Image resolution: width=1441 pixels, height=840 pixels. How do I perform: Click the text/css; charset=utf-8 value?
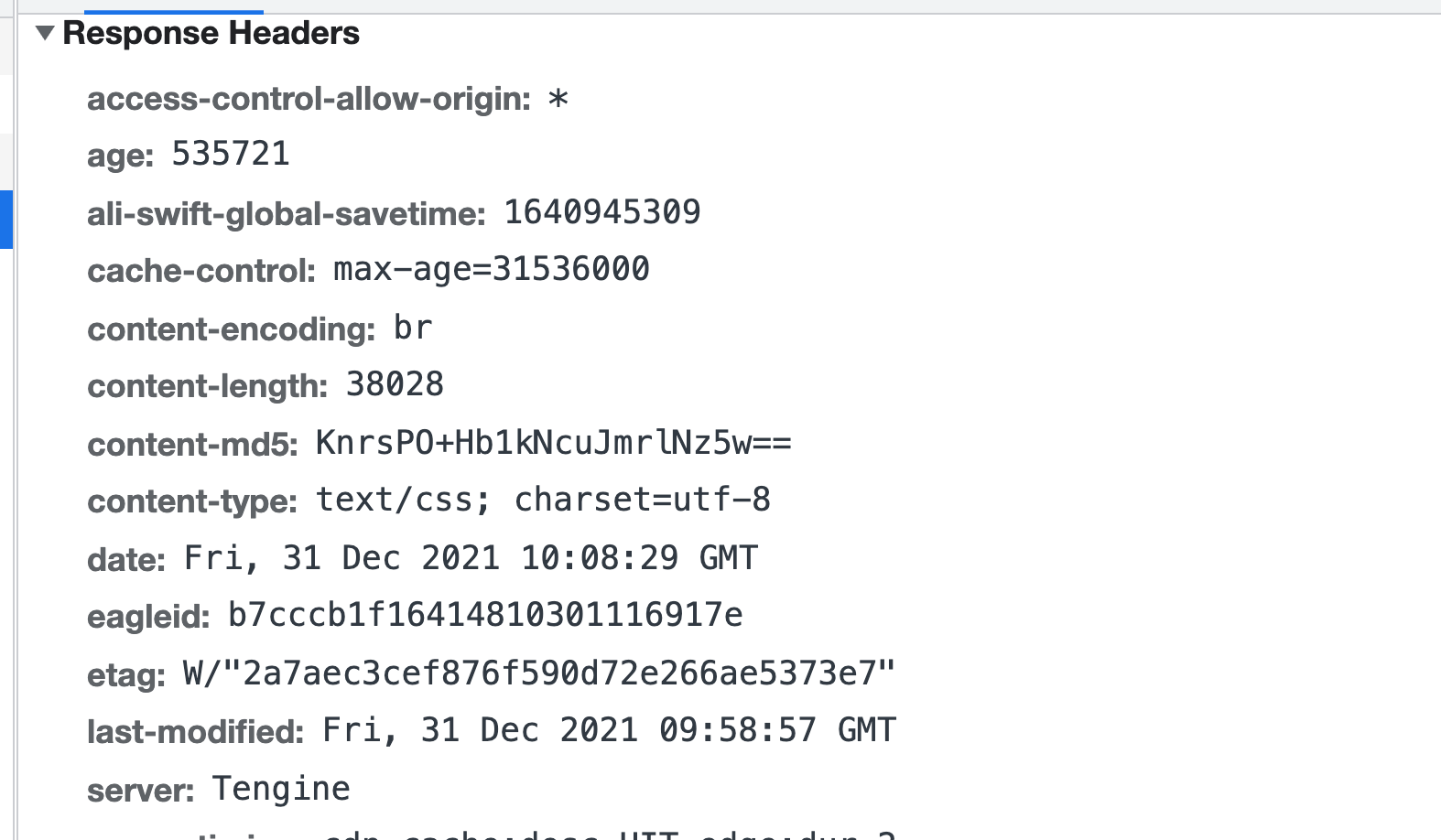click(543, 500)
